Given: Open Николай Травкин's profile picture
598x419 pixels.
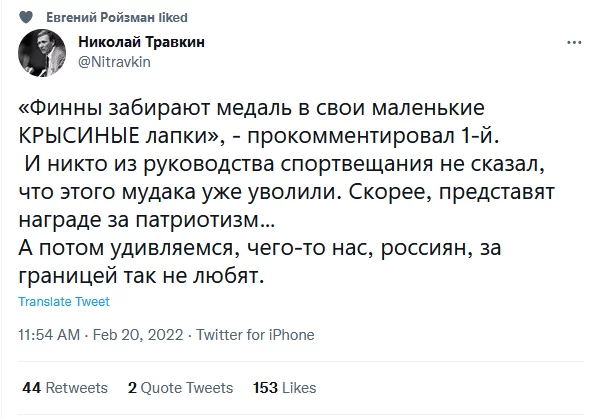Looking at the screenshot, I should coord(42,53).
